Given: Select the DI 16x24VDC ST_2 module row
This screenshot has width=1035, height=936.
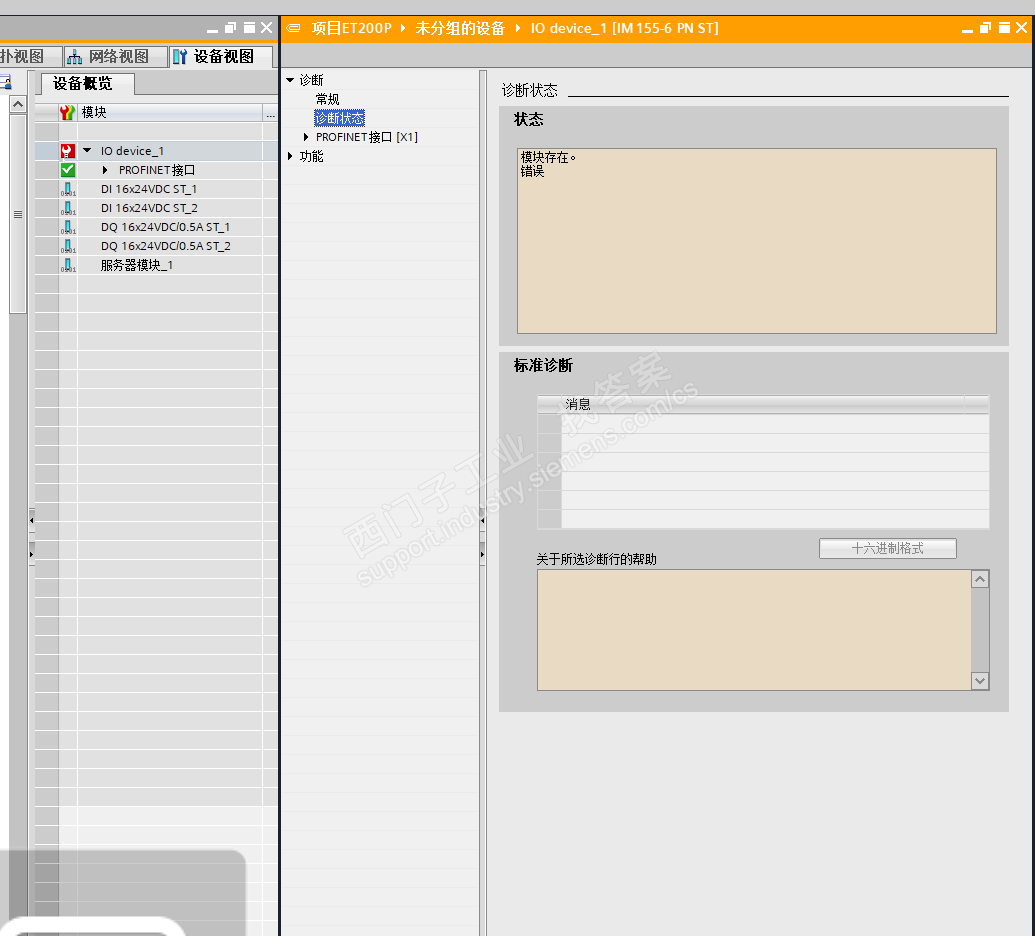Looking at the screenshot, I should (156, 209).
